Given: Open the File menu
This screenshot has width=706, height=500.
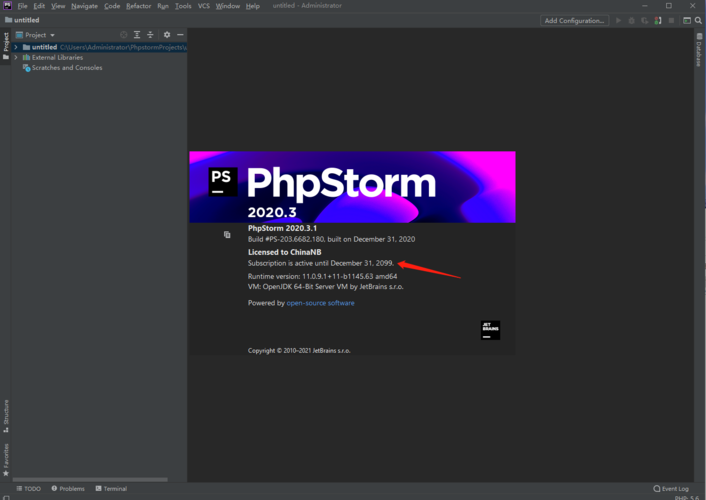Looking at the screenshot, I should (23, 6).
